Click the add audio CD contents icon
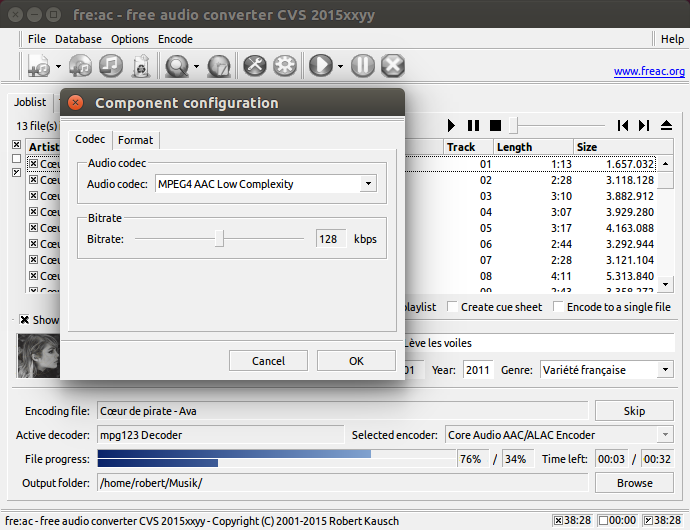Screen dimensions: 690x530 tap(81, 66)
